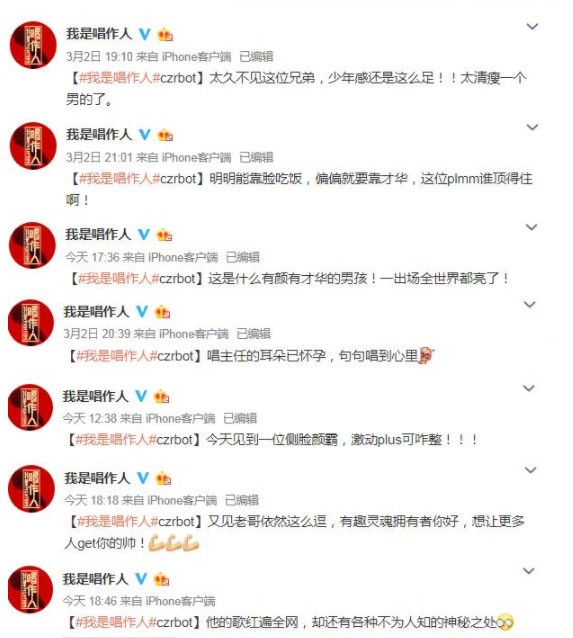Expand the options chevron on the 19:10 post
The height and width of the screenshot is (638, 573).
tap(532, 26)
